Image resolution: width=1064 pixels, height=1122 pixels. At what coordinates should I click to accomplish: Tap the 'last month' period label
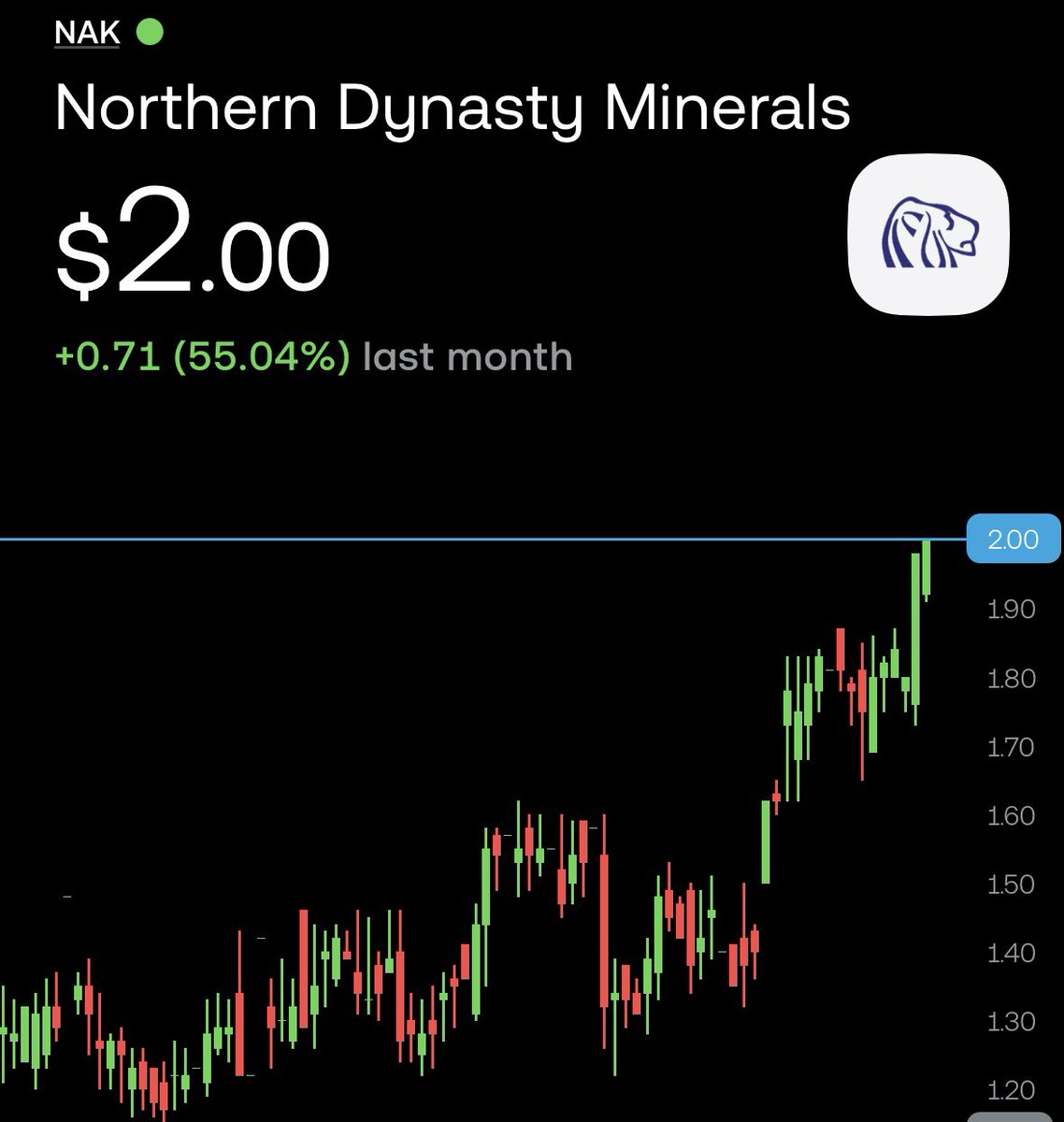point(467,357)
